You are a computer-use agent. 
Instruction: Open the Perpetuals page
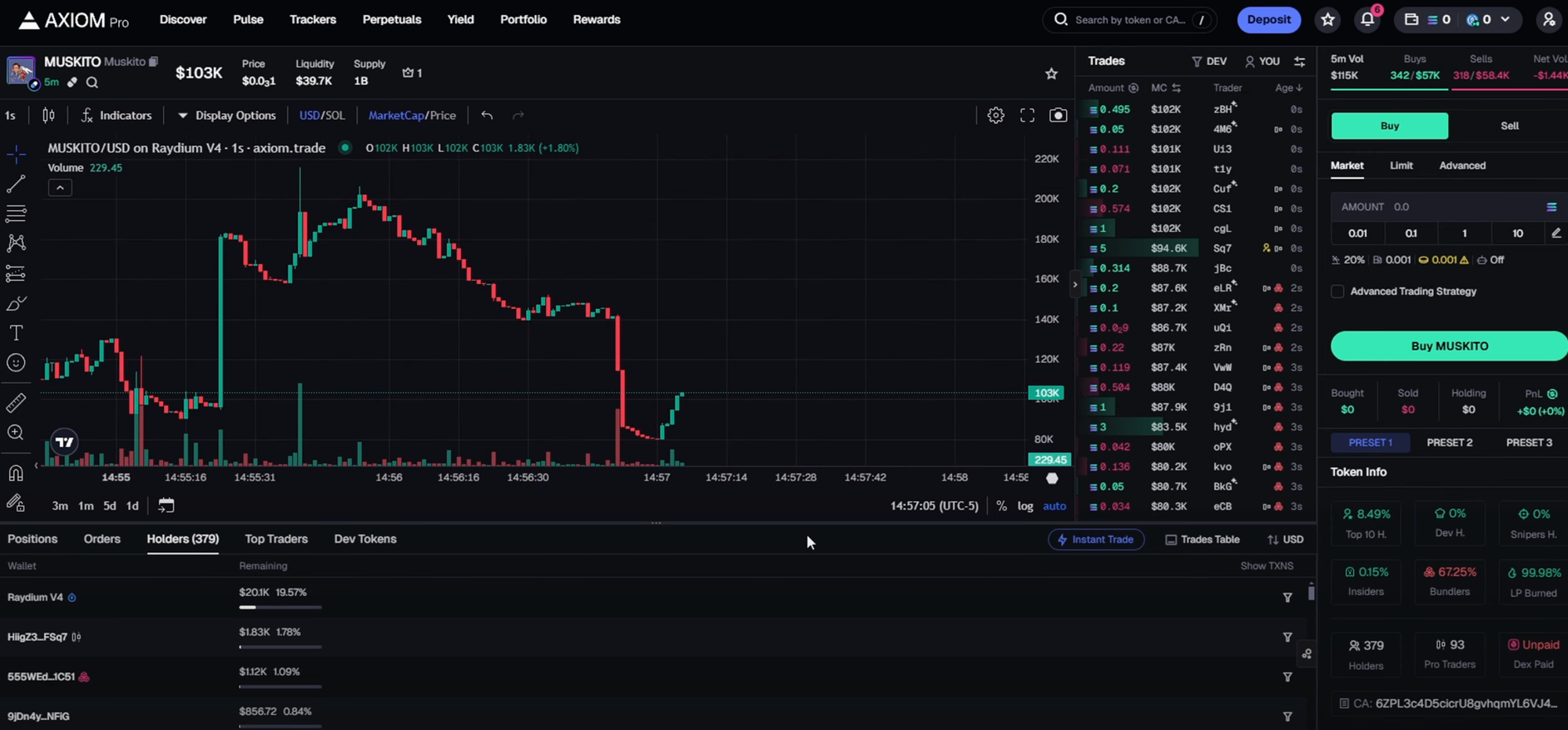click(x=392, y=20)
